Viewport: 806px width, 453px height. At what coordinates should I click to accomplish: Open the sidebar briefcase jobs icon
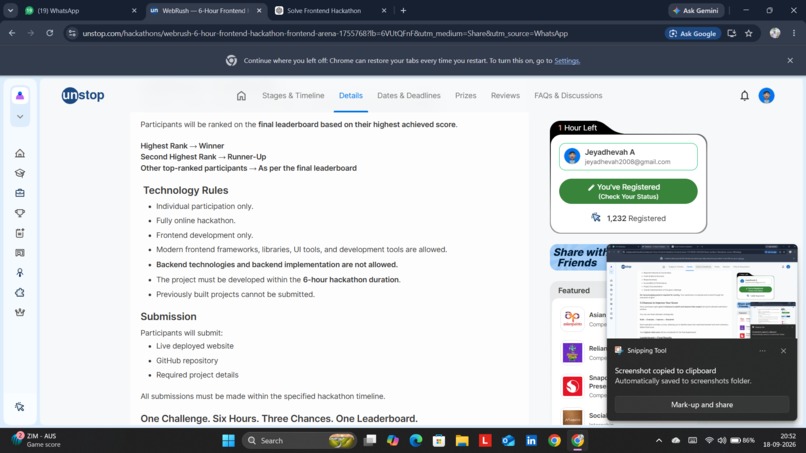[20, 193]
